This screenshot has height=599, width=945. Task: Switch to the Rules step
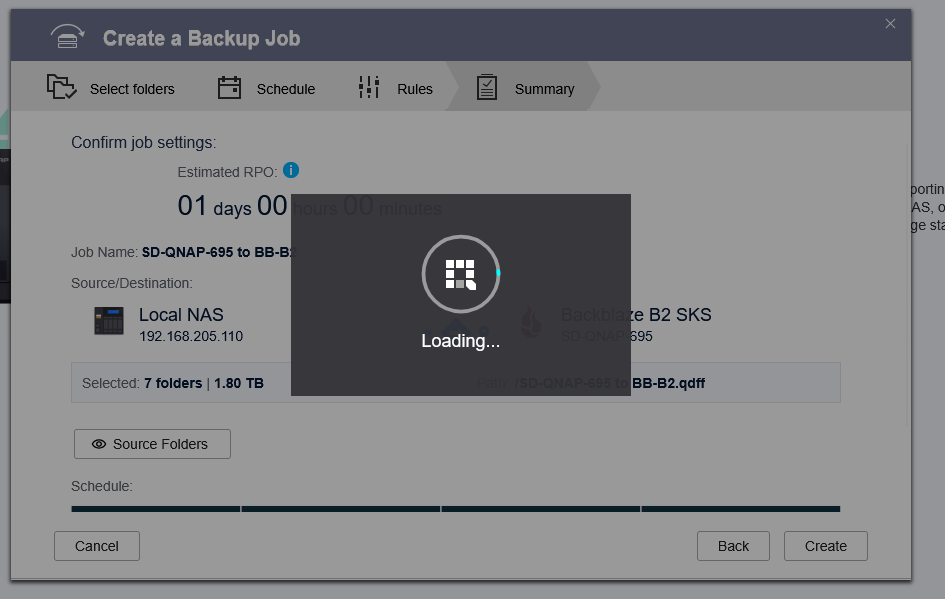[415, 88]
